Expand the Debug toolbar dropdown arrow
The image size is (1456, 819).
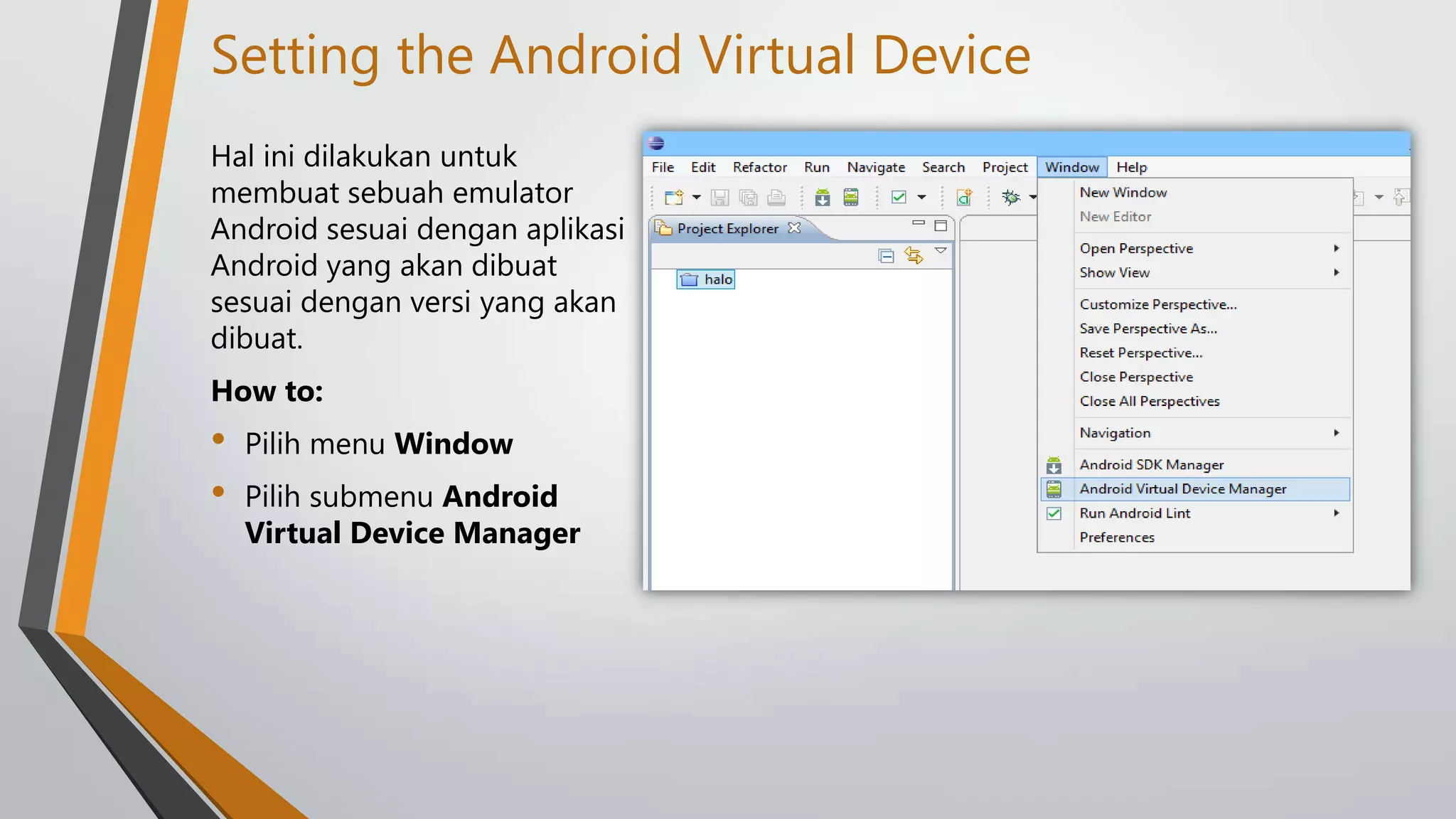(1032, 197)
